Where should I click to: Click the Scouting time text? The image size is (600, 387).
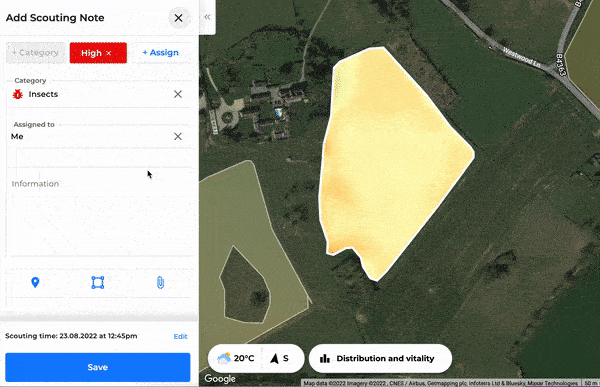click(71, 336)
